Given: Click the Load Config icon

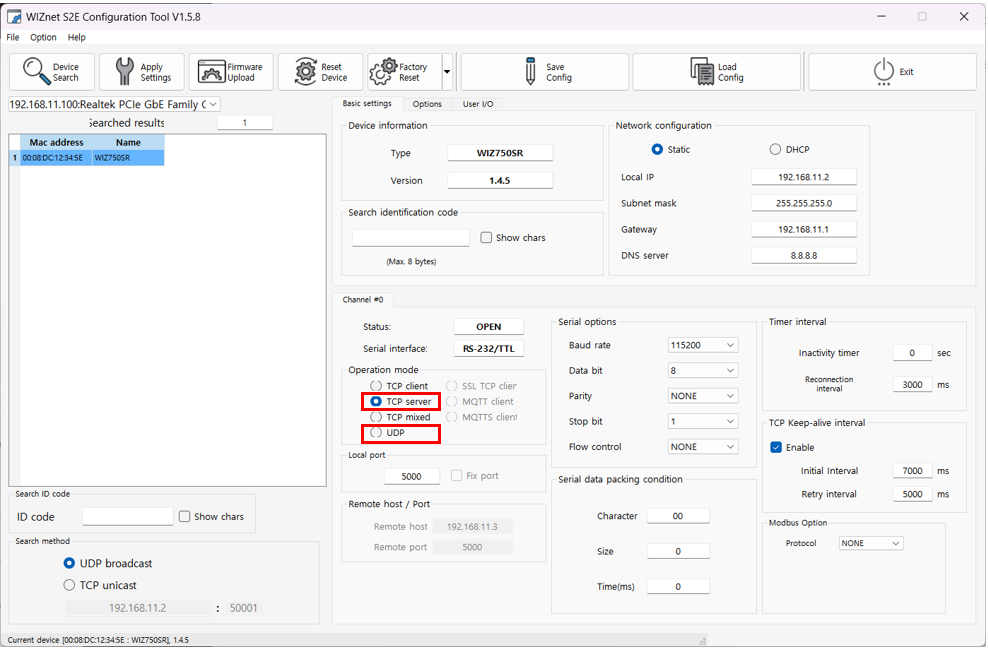Looking at the screenshot, I should [703, 72].
